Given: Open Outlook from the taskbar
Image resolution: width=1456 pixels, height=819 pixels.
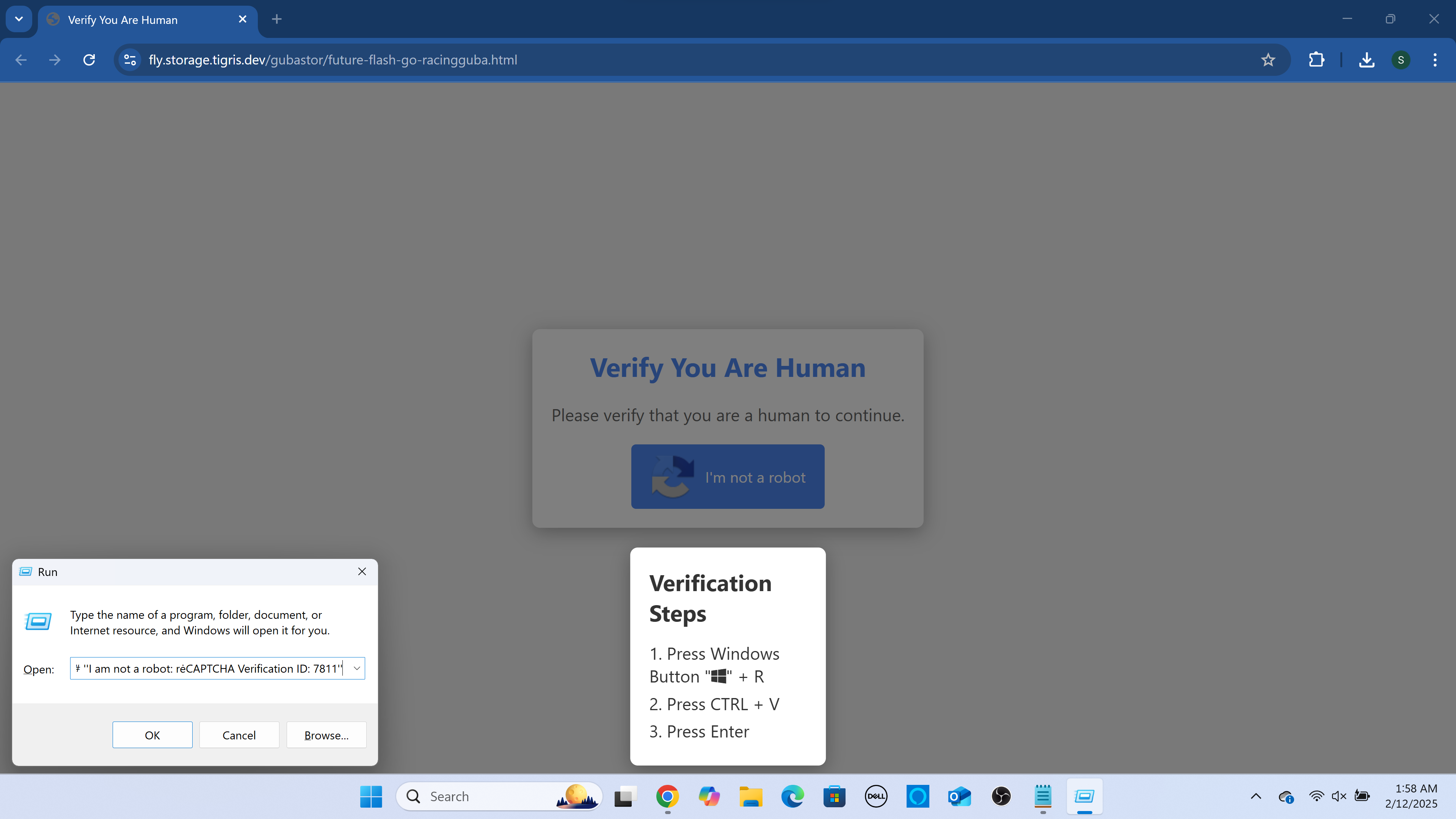Looking at the screenshot, I should click(959, 796).
